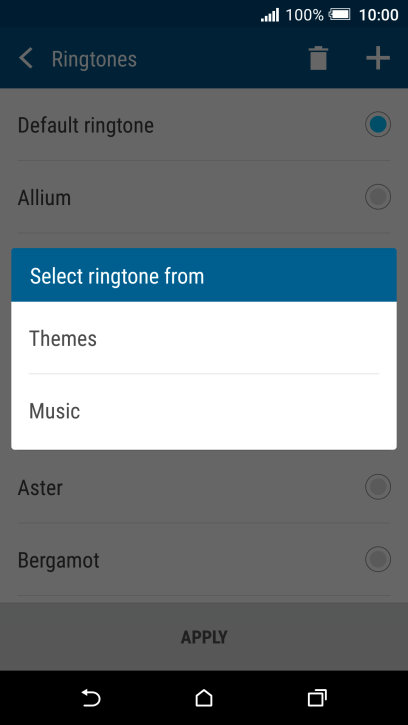Tap the back arrow next to Ringtones
This screenshot has width=408, height=725.
coord(26,59)
